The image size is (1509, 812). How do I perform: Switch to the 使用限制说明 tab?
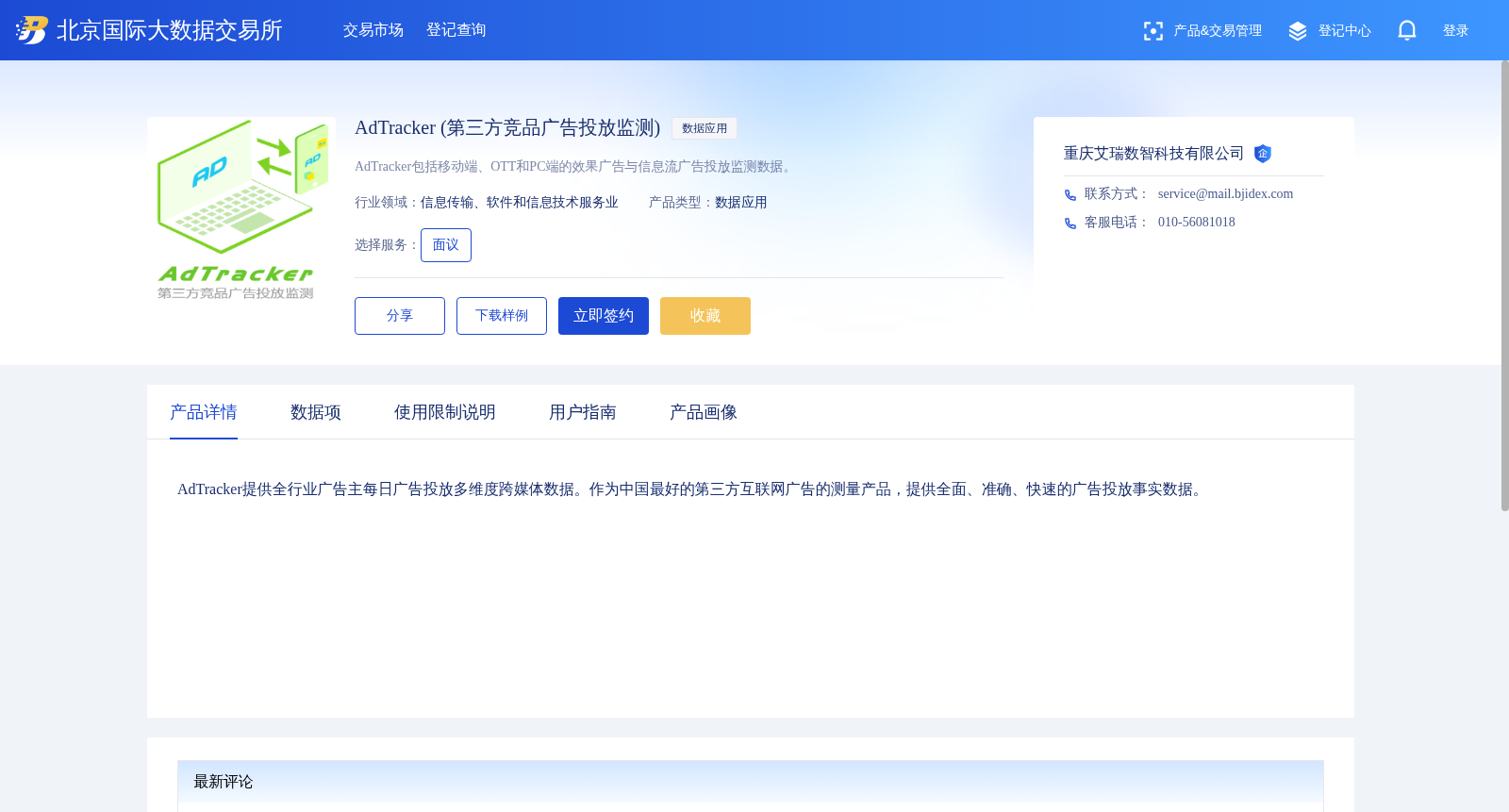coord(445,412)
